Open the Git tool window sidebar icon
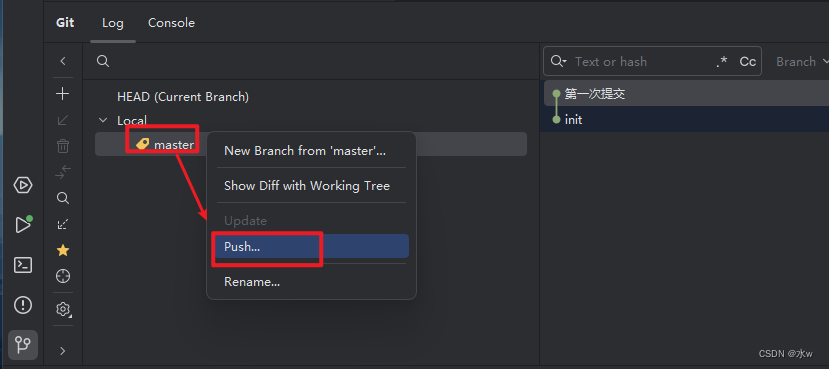This screenshot has width=829, height=369. (x=23, y=345)
